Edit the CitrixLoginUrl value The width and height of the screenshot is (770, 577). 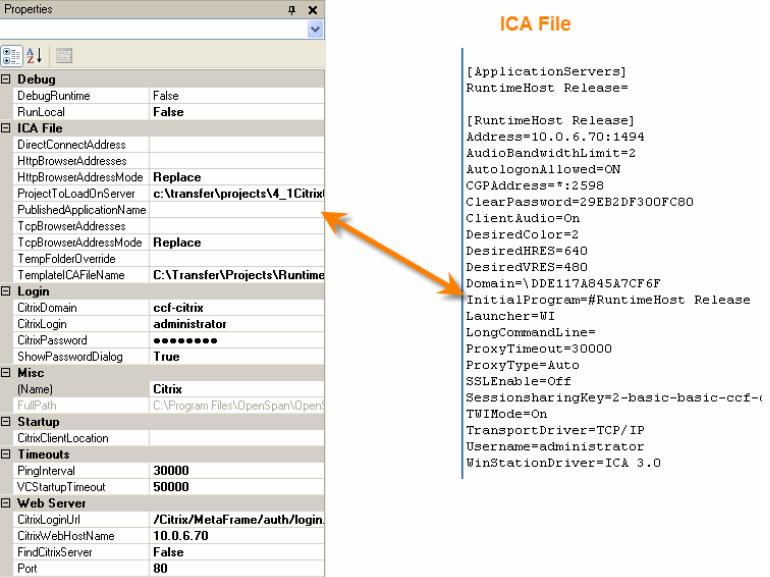coord(237,520)
